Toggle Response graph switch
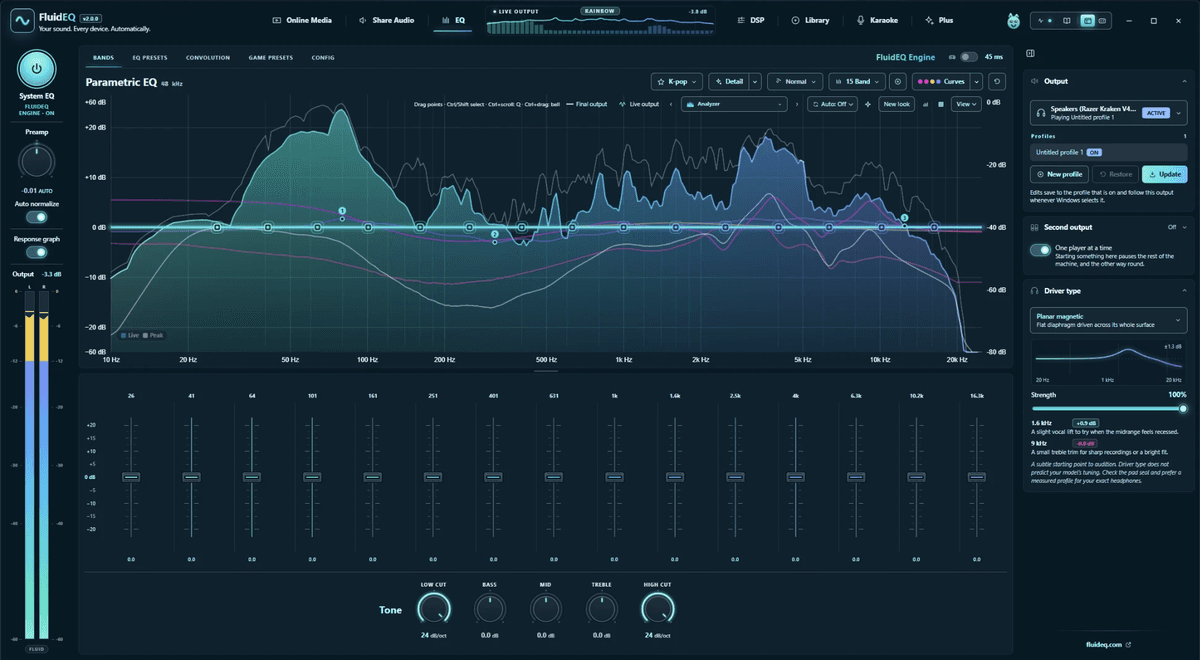The height and width of the screenshot is (660, 1200). point(36,253)
